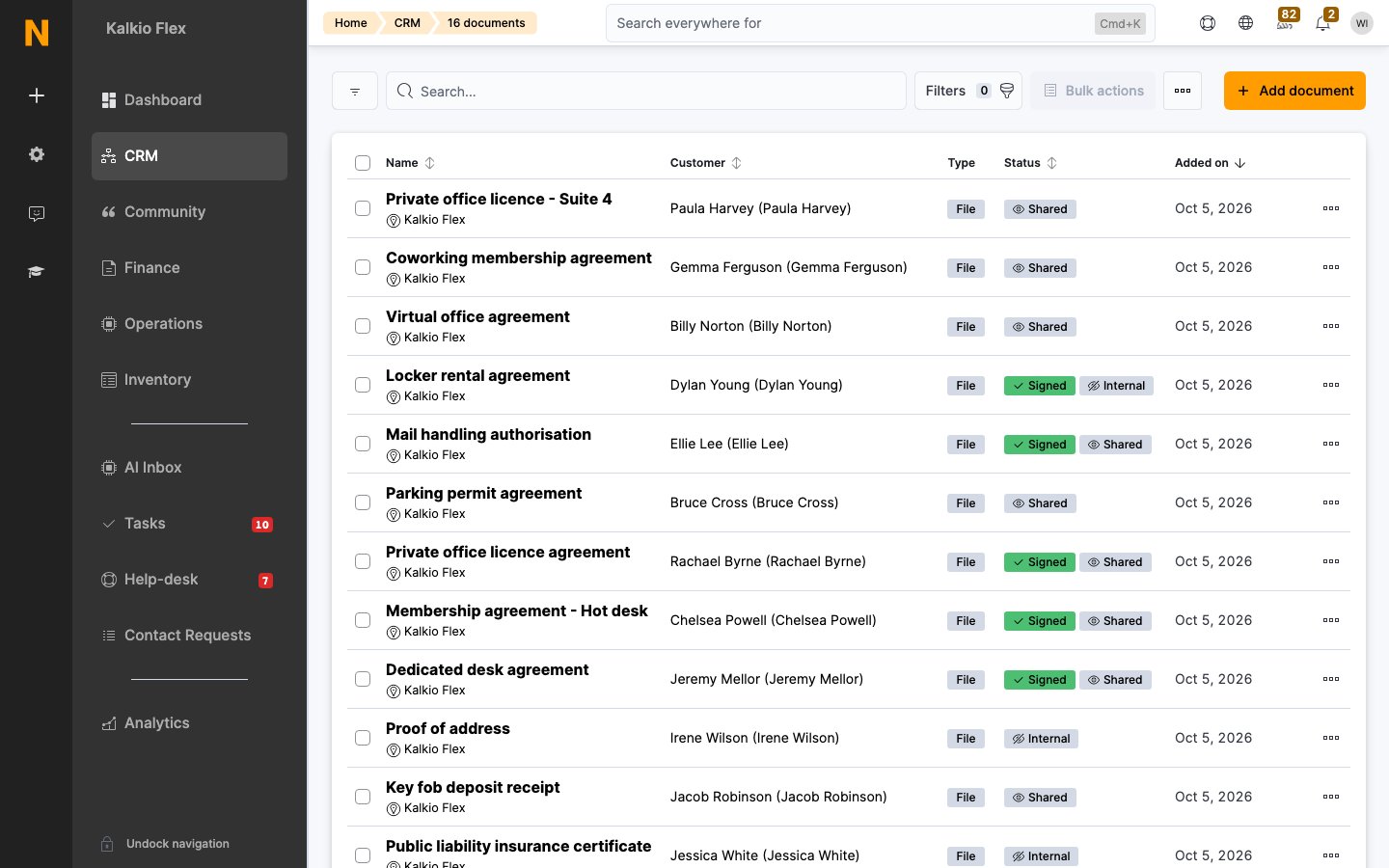The image size is (1389, 868).
Task: Open the three-dot menu next to Bulk actions
Action: point(1183,91)
